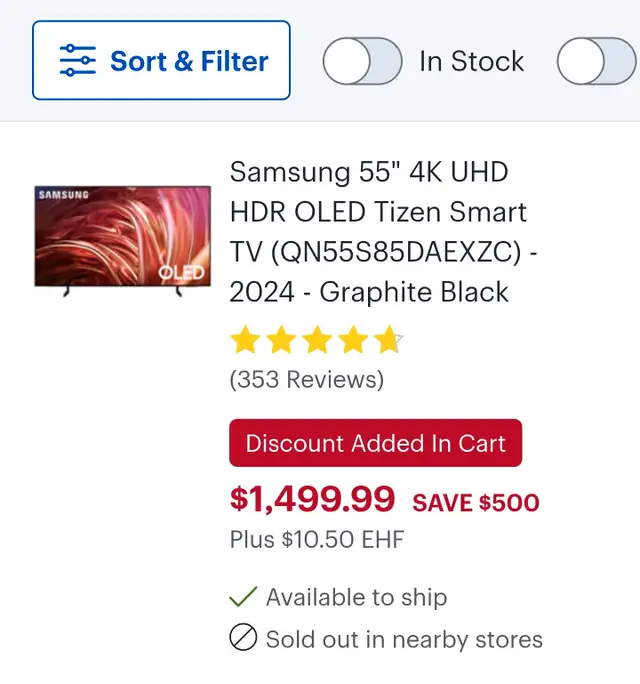Click the In Stock label text
Image resolution: width=640 pixels, height=684 pixels.
(x=471, y=61)
